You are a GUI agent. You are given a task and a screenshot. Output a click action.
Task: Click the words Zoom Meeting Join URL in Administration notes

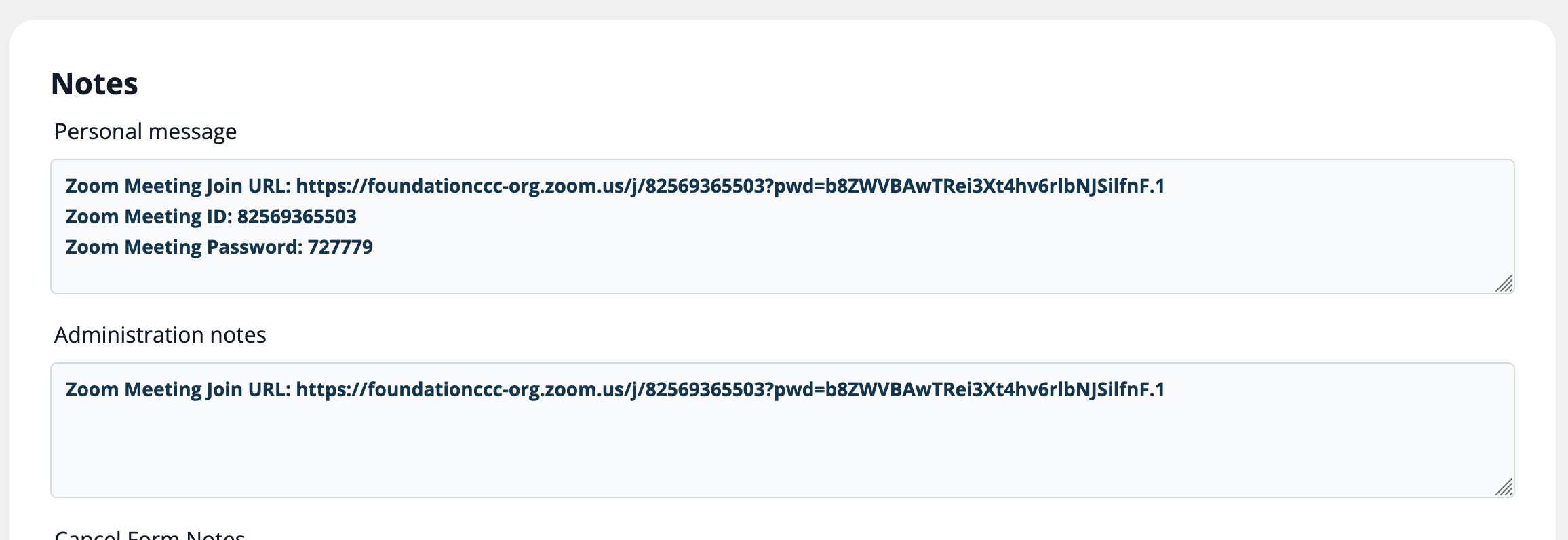point(178,389)
